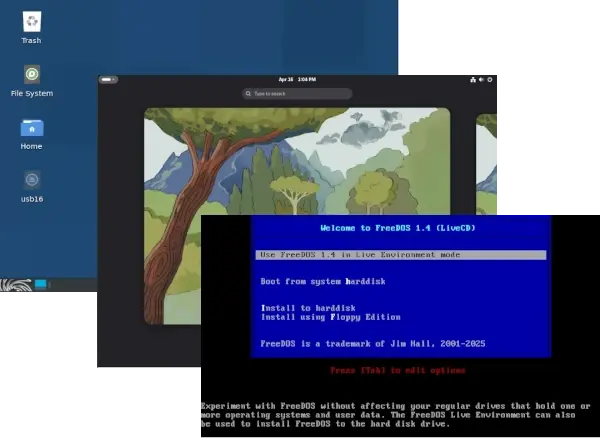Click the Experiment with FreeDOS description text
Image resolution: width=600 pixels, height=440 pixels.
click(x=396, y=415)
